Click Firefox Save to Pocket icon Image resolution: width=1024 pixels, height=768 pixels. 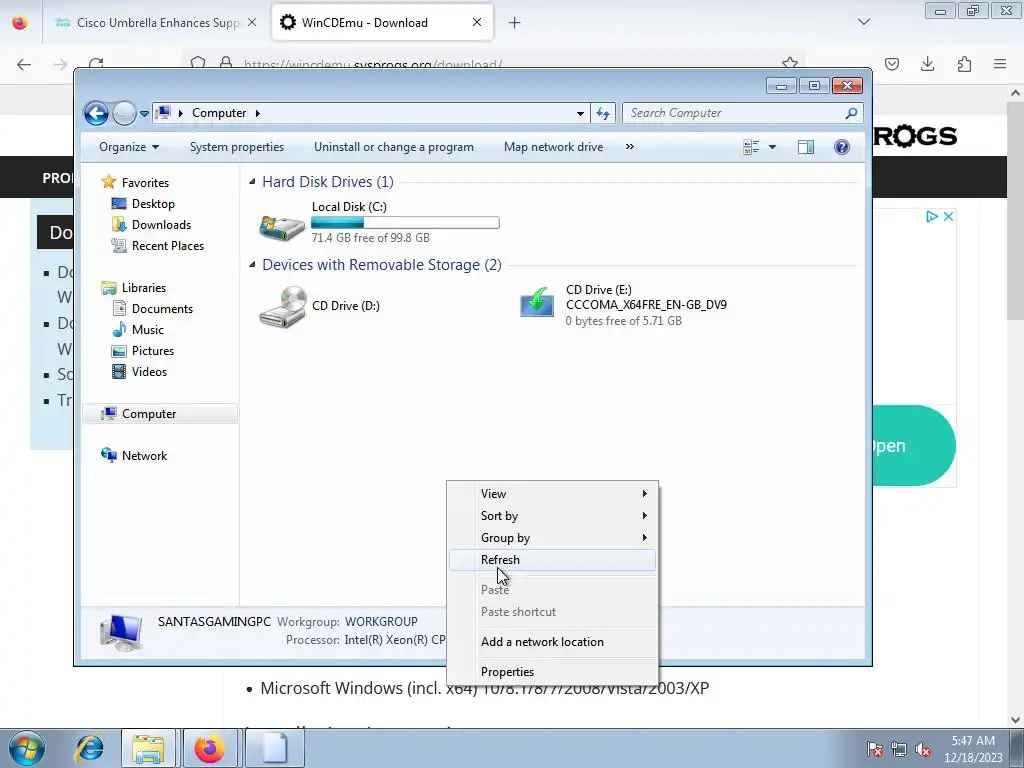[x=892, y=64]
